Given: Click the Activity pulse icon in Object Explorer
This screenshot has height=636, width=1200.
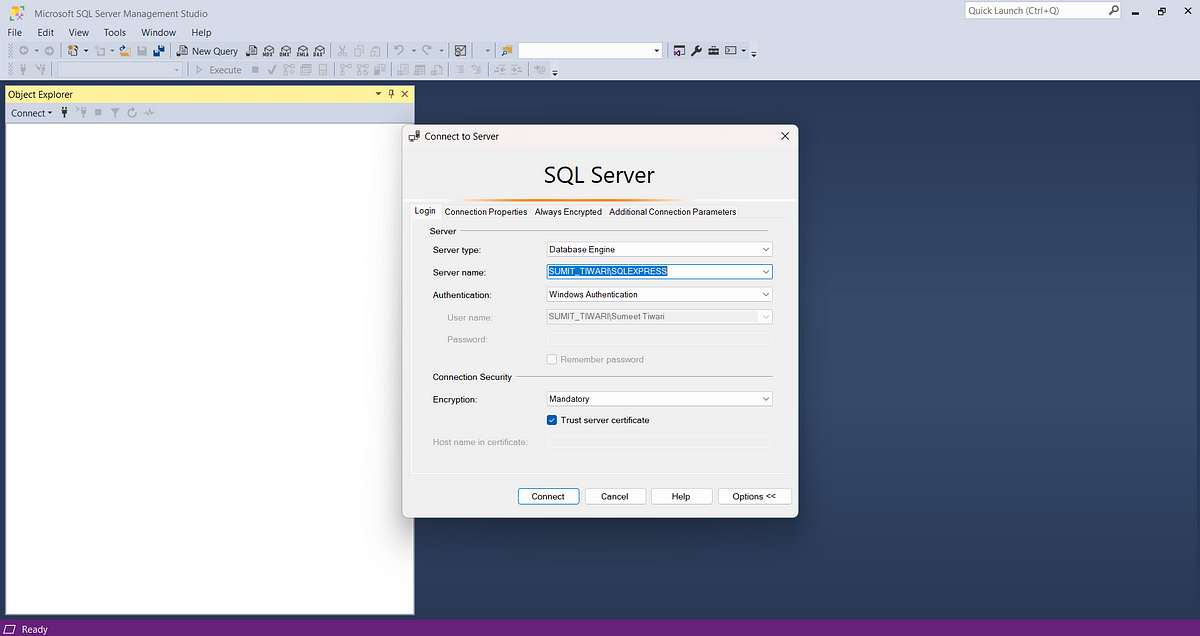Looking at the screenshot, I should click(x=149, y=113).
